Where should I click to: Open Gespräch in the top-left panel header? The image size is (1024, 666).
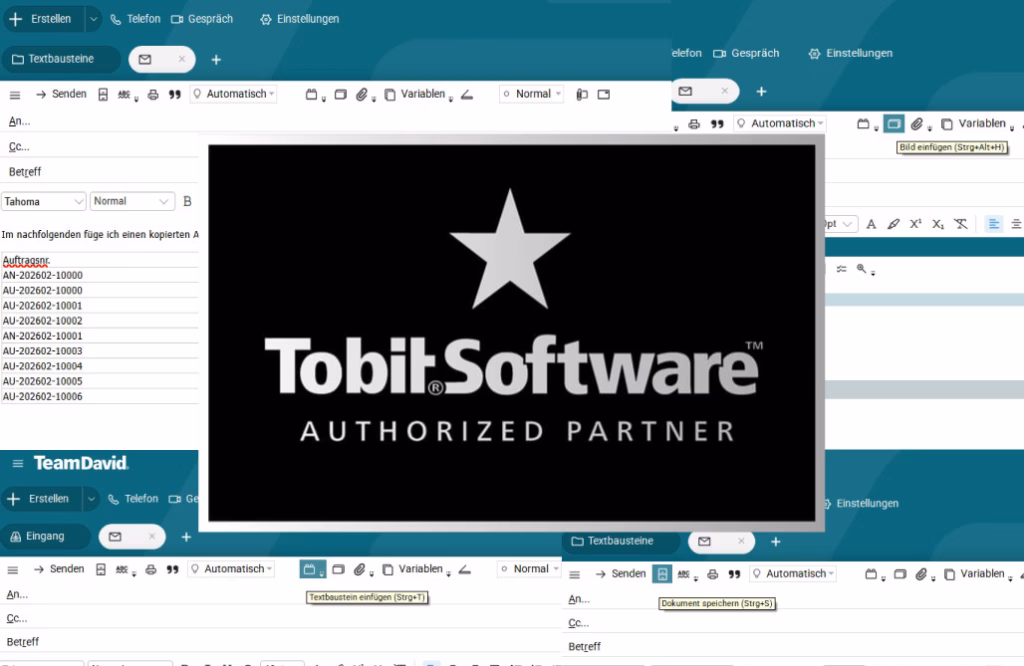pos(202,19)
